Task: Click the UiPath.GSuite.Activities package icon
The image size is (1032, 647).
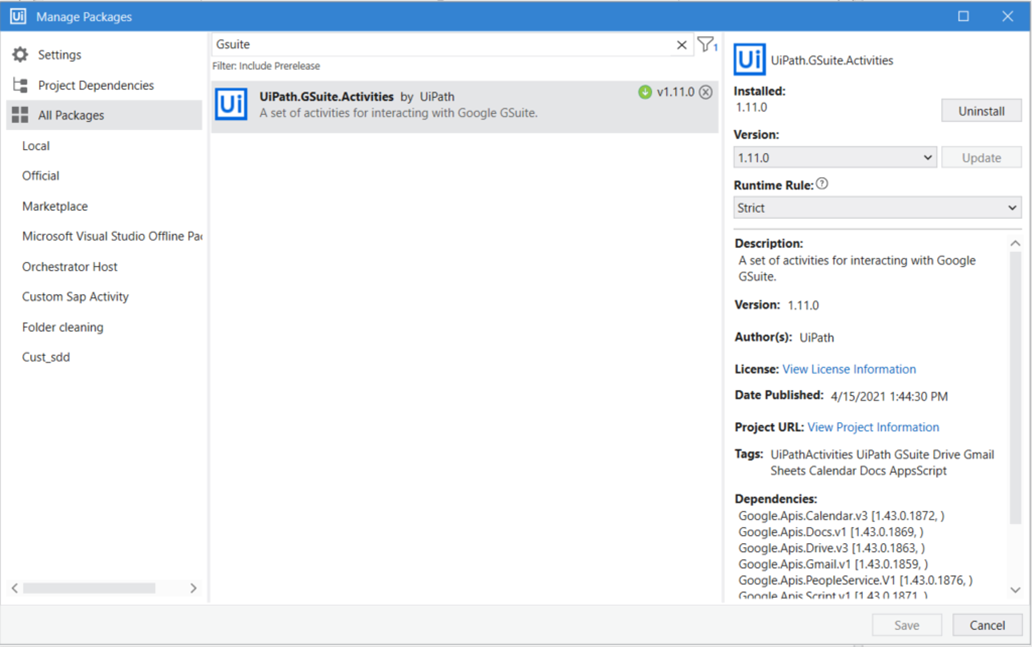Action: coord(231,104)
